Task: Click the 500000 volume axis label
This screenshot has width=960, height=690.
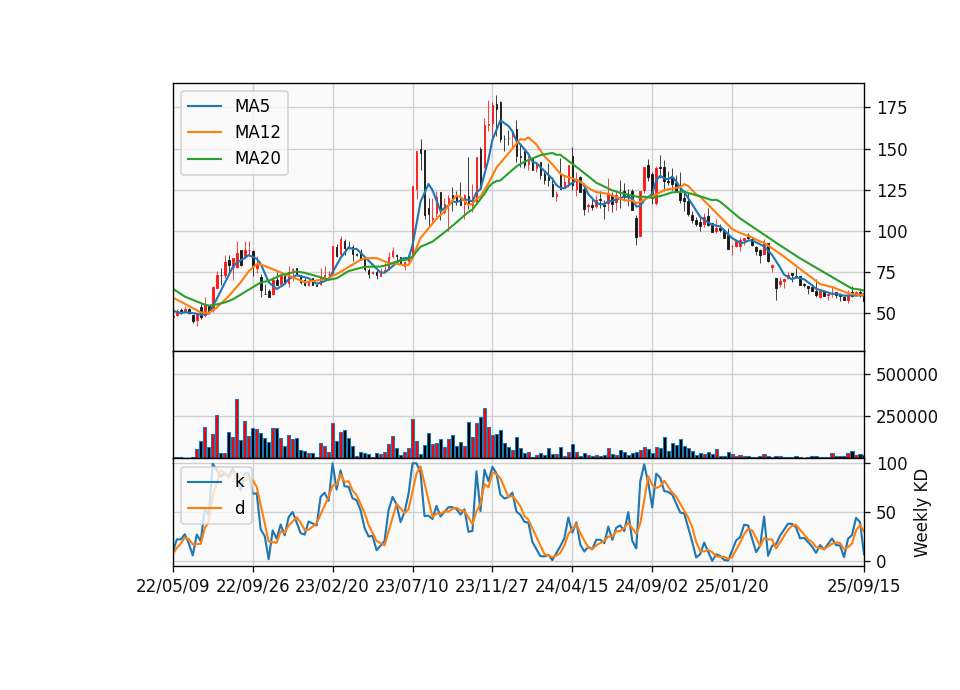Action: [906, 375]
